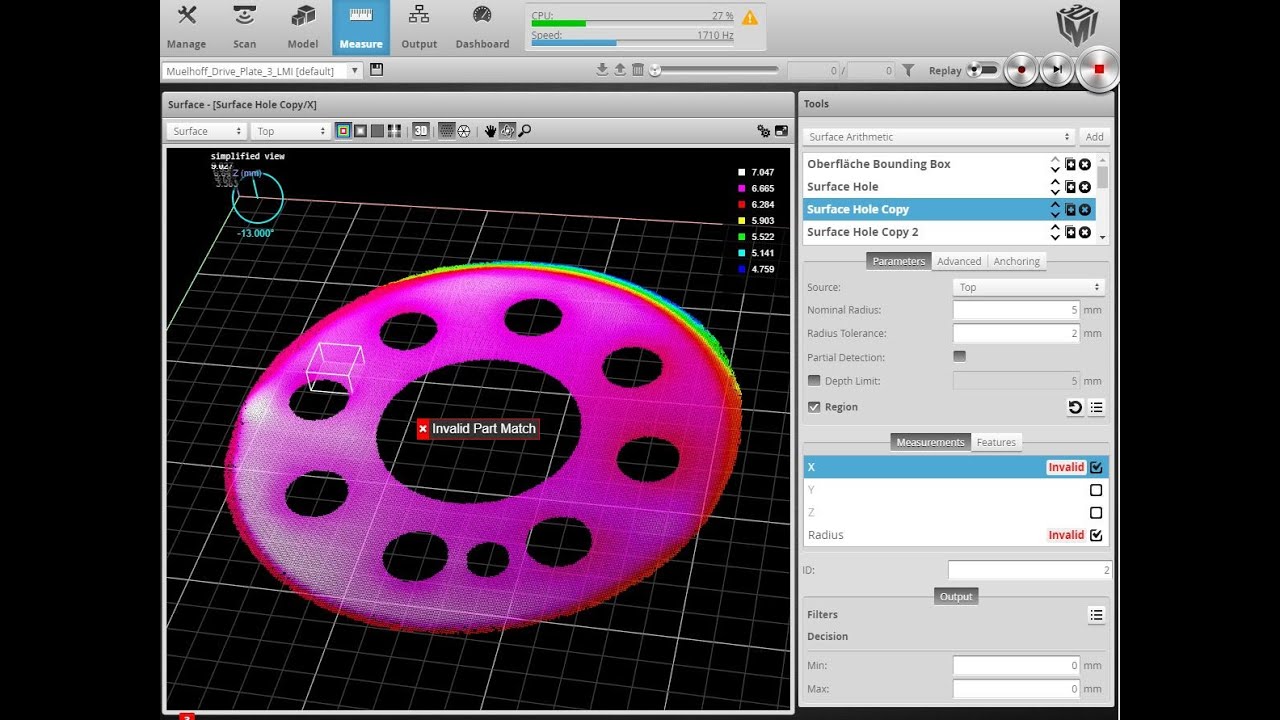The width and height of the screenshot is (1280, 720).
Task: Click the CPU warning triangle icon
Action: (x=750, y=17)
